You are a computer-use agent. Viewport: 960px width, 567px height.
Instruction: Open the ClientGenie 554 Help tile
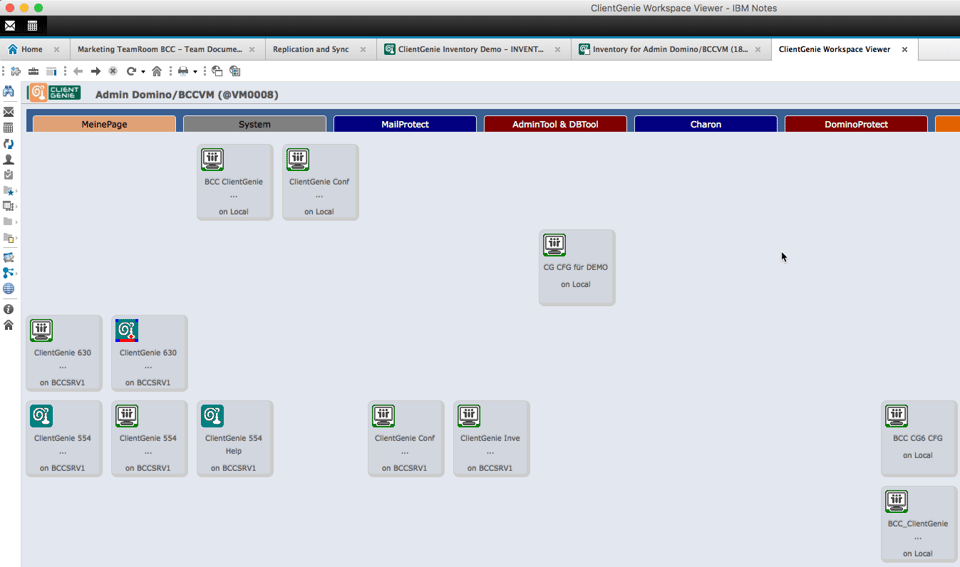click(234, 438)
